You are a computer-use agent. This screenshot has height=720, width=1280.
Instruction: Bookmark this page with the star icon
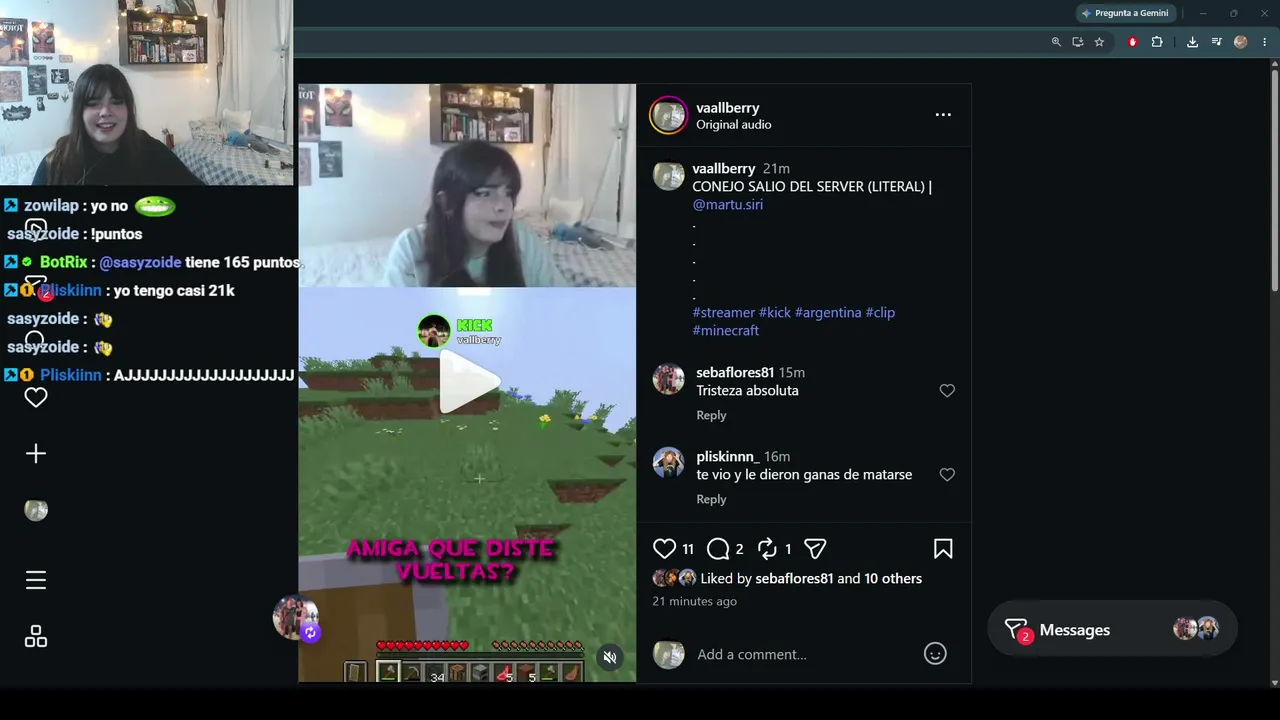tap(1099, 42)
